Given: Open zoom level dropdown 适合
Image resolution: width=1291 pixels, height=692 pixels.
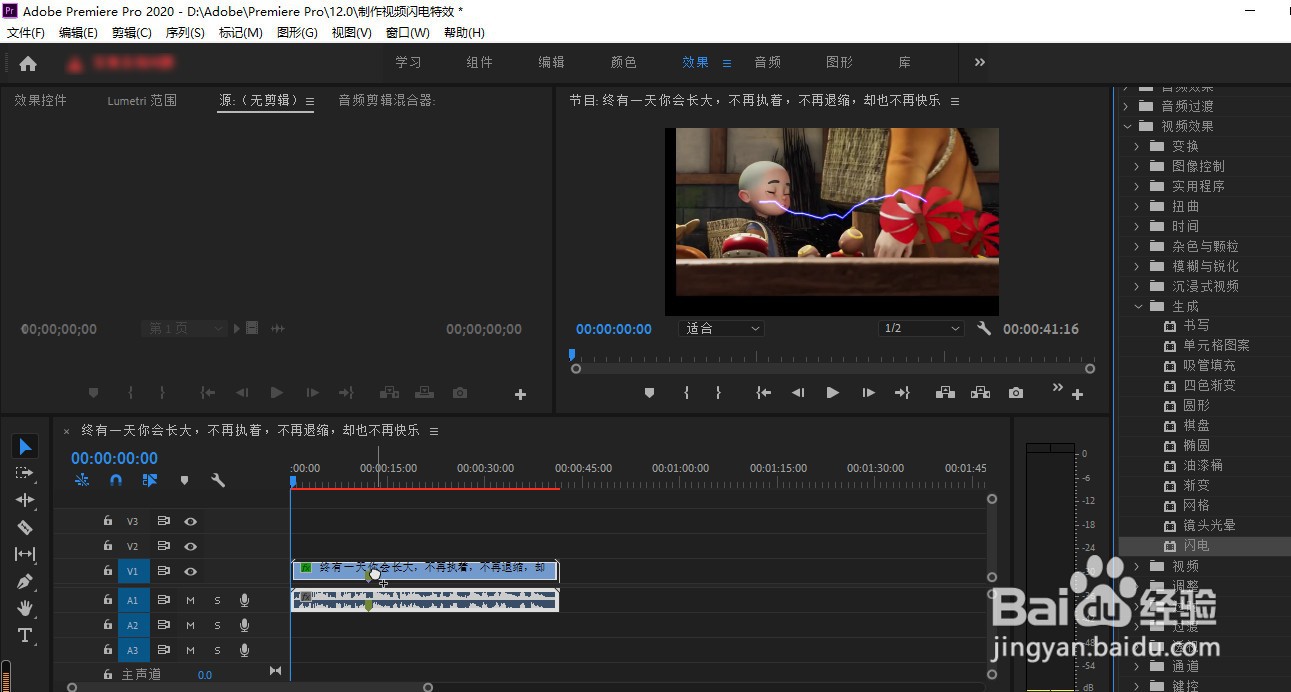Looking at the screenshot, I should (x=722, y=328).
